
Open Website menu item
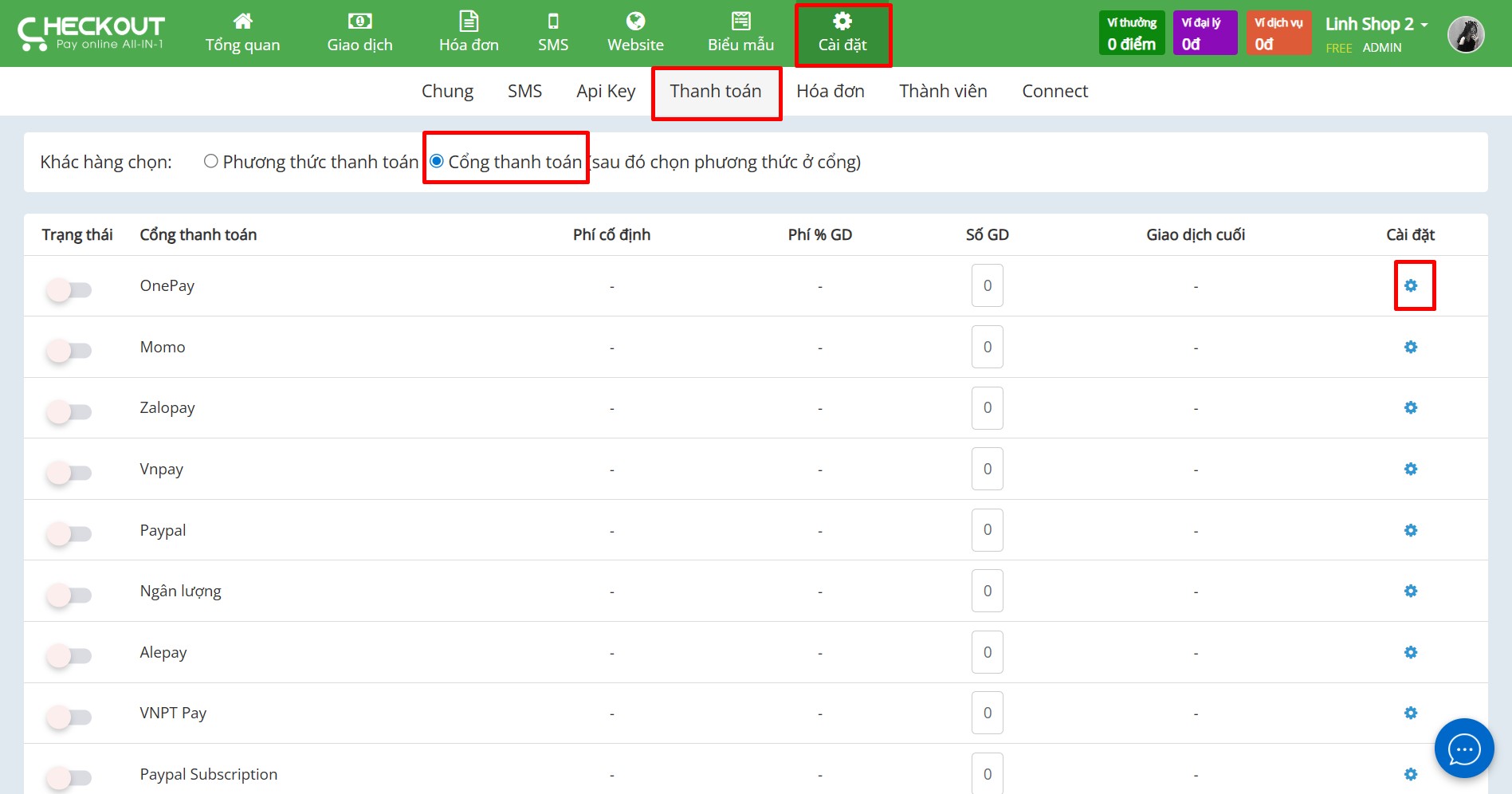[635, 33]
